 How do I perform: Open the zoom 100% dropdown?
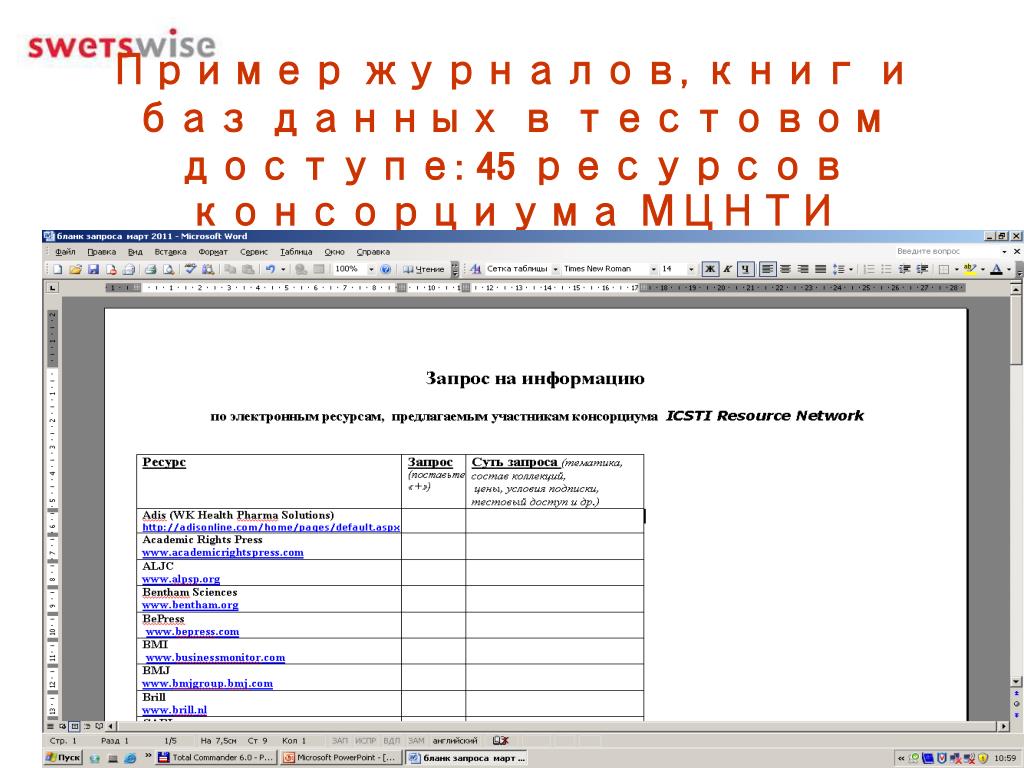click(371, 269)
